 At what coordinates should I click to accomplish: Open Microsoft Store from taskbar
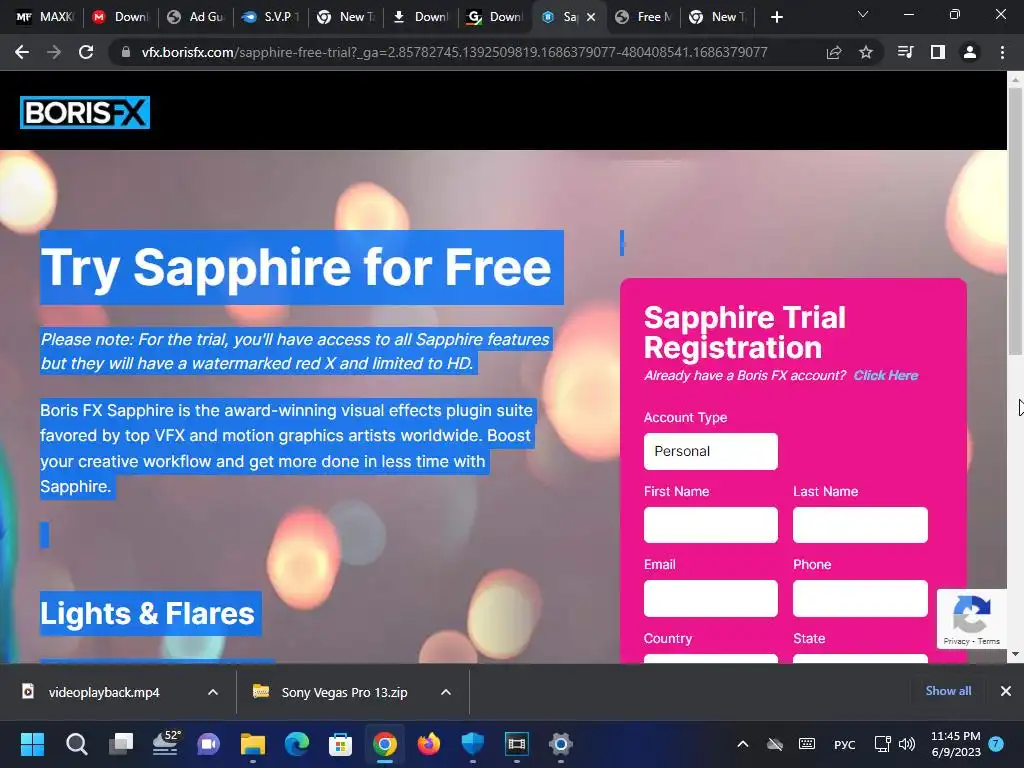click(340, 744)
